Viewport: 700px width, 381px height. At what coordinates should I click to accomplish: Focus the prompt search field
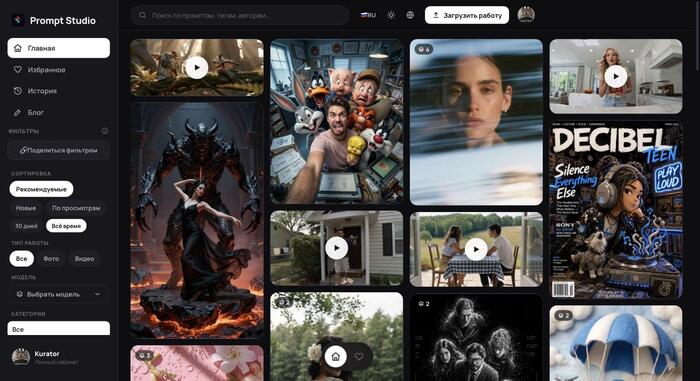click(240, 15)
